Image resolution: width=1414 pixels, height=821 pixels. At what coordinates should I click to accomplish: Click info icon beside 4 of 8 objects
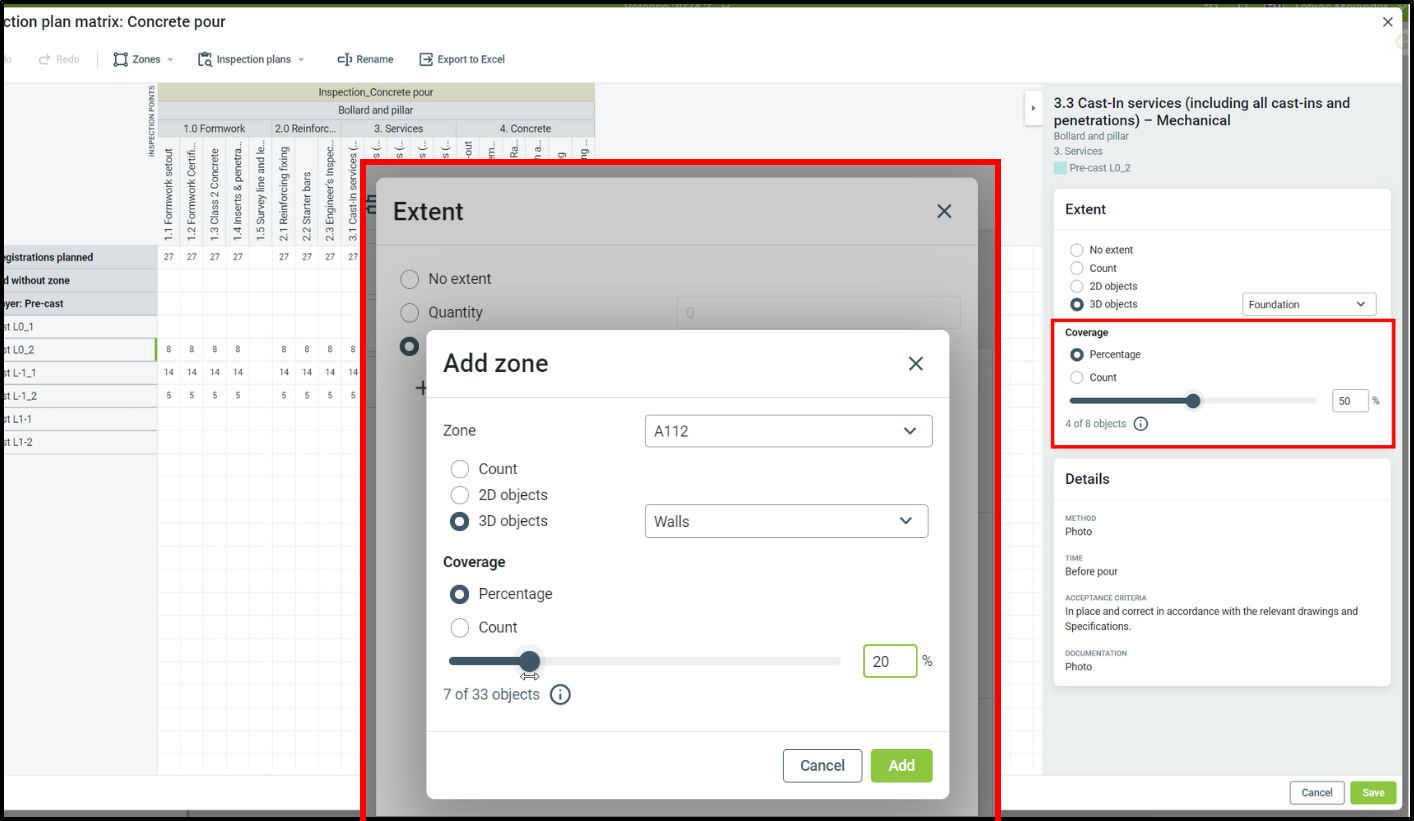pyautogui.click(x=1141, y=424)
